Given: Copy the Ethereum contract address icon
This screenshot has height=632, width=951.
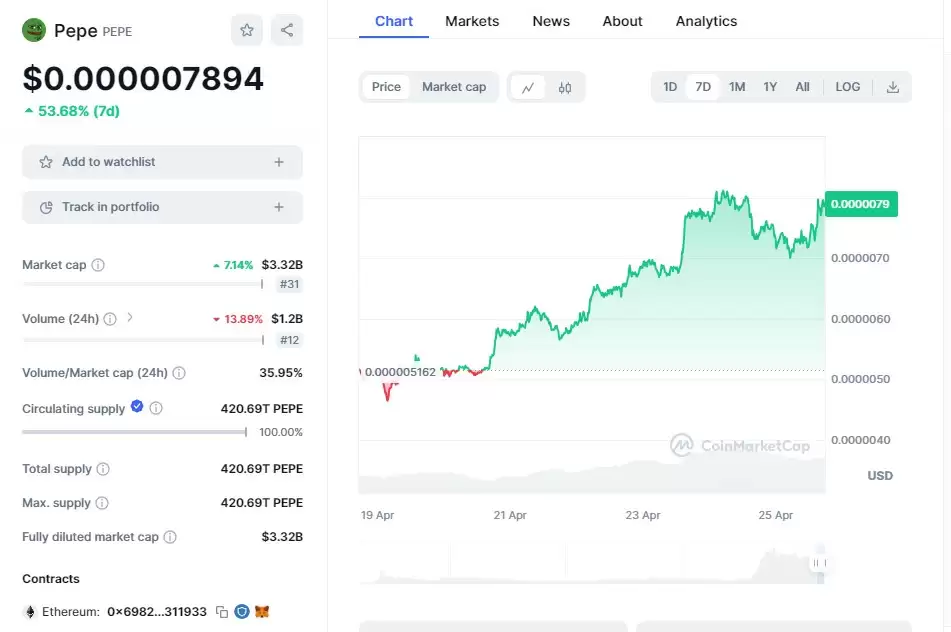Looking at the screenshot, I should (221, 610).
